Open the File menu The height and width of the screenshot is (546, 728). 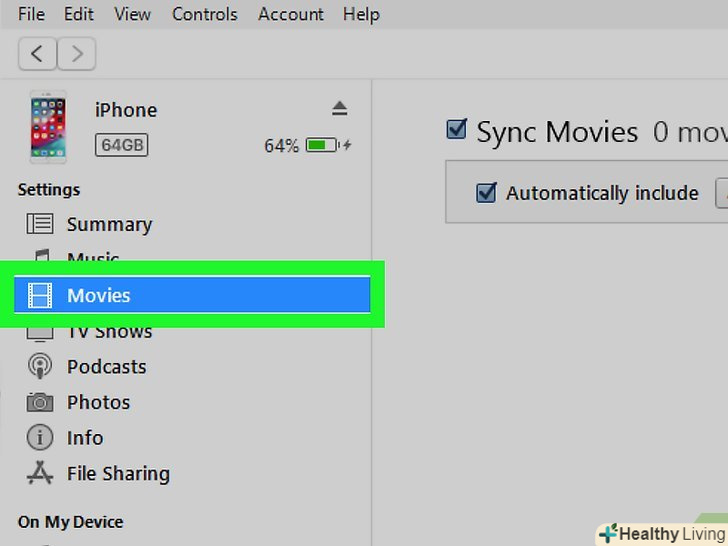[x=31, y=14]
